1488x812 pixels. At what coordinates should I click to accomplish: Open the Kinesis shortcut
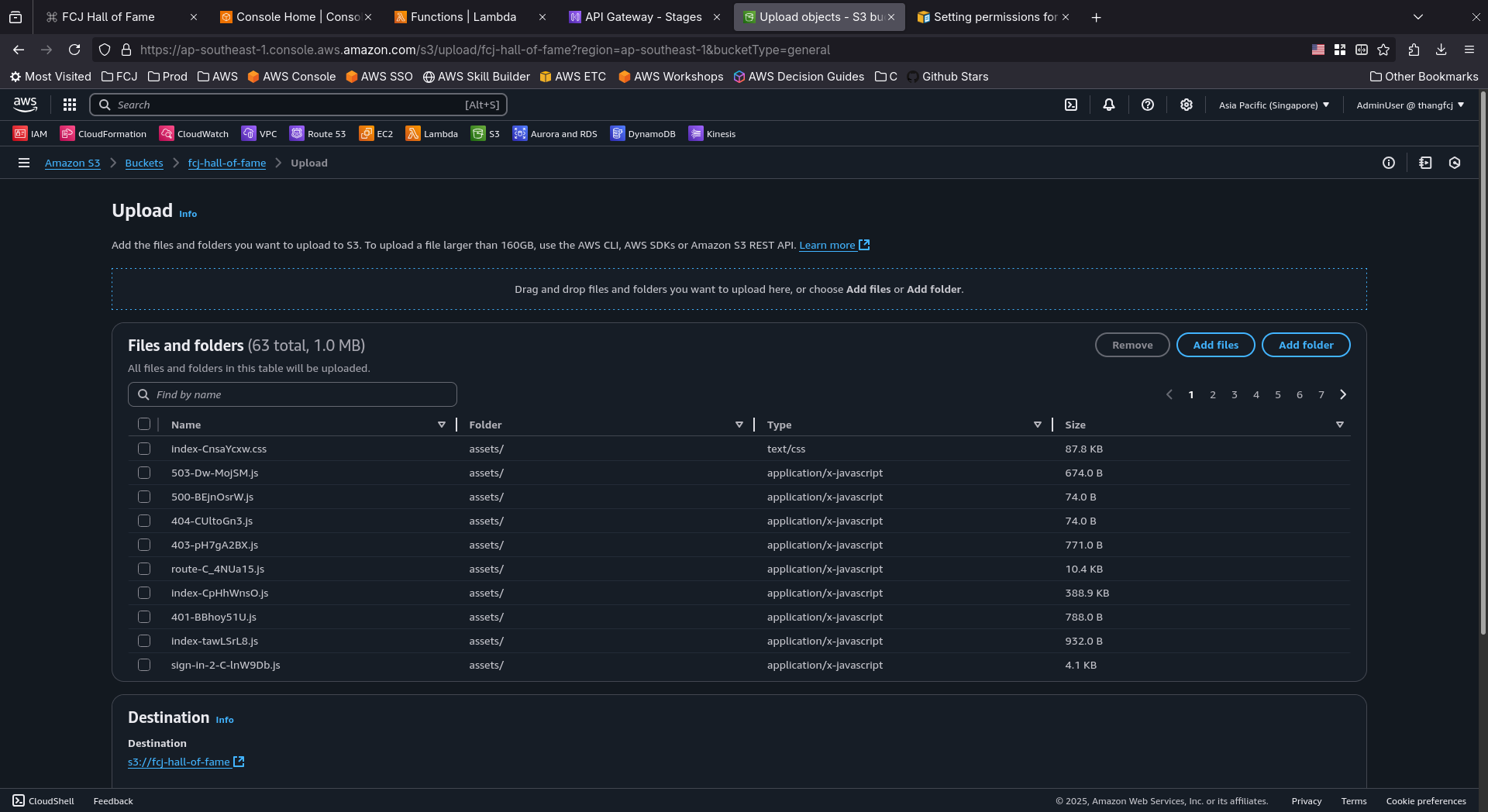(712, 133)
